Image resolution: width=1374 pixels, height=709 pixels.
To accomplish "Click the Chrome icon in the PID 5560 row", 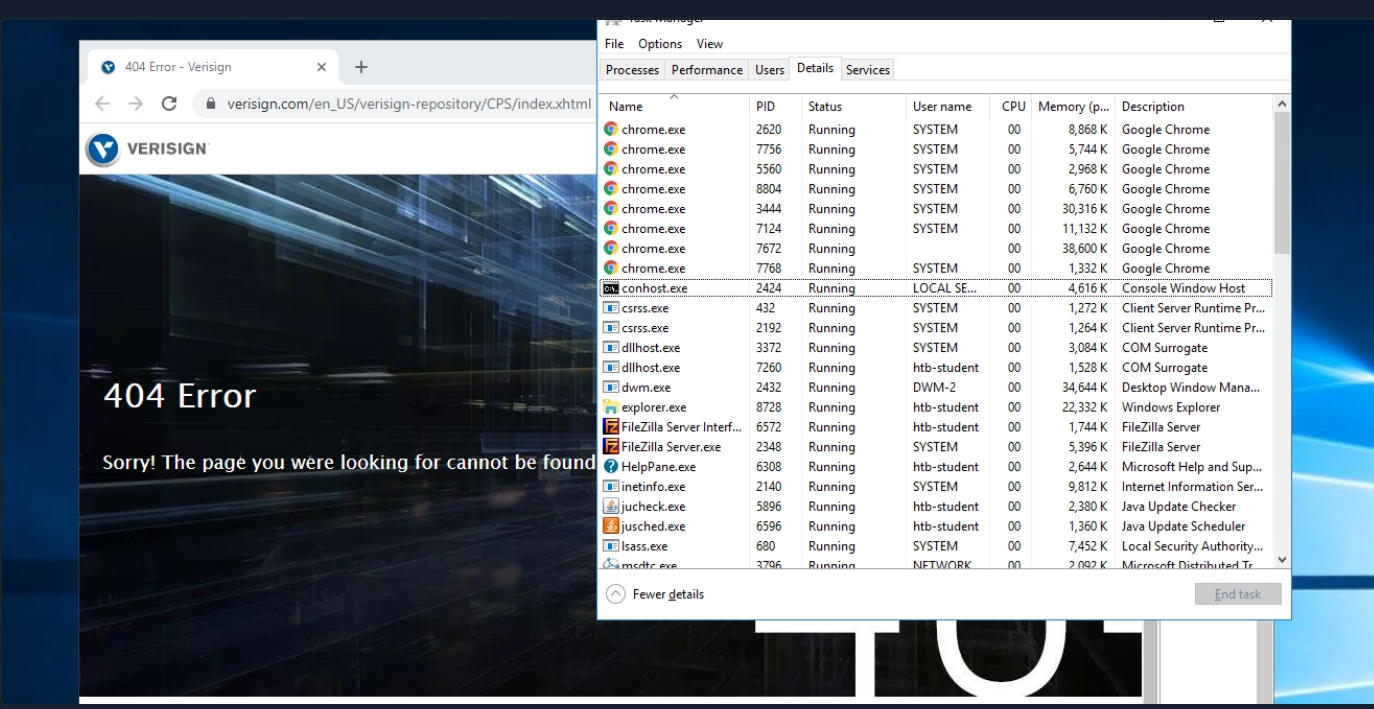I will [611, 169].
